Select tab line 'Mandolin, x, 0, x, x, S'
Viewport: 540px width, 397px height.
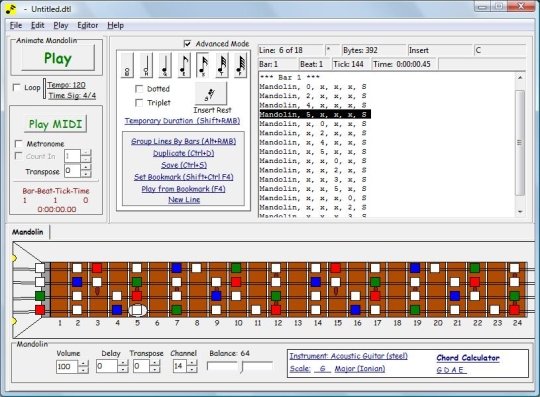pyautogui.click(x=313, y=124)
